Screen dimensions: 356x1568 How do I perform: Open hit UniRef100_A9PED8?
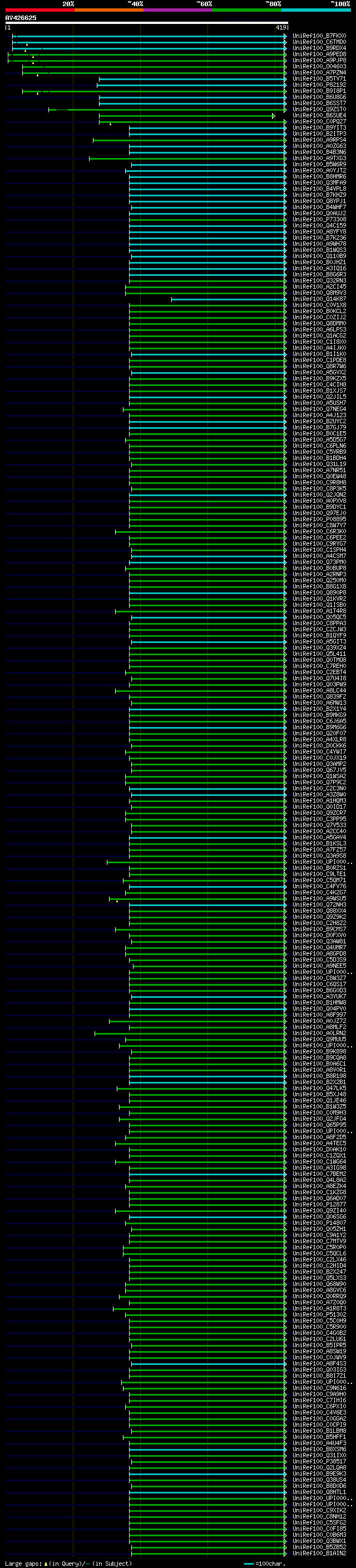point(319,54)
